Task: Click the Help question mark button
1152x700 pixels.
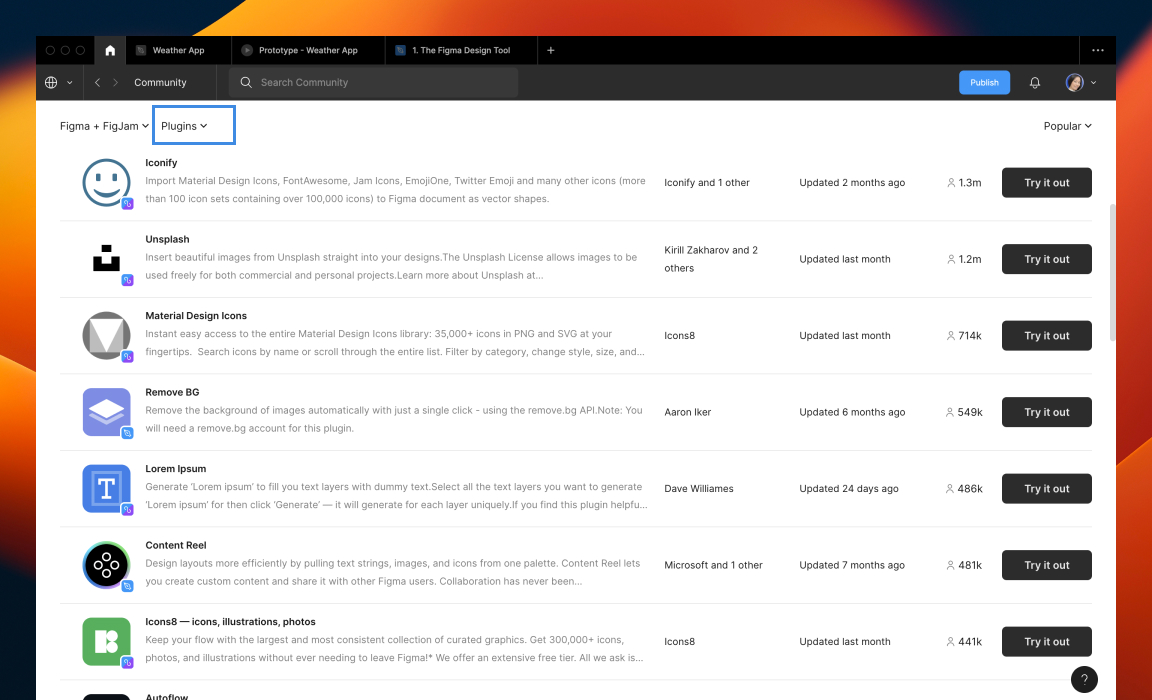Action: click(x=1084, y=679)
